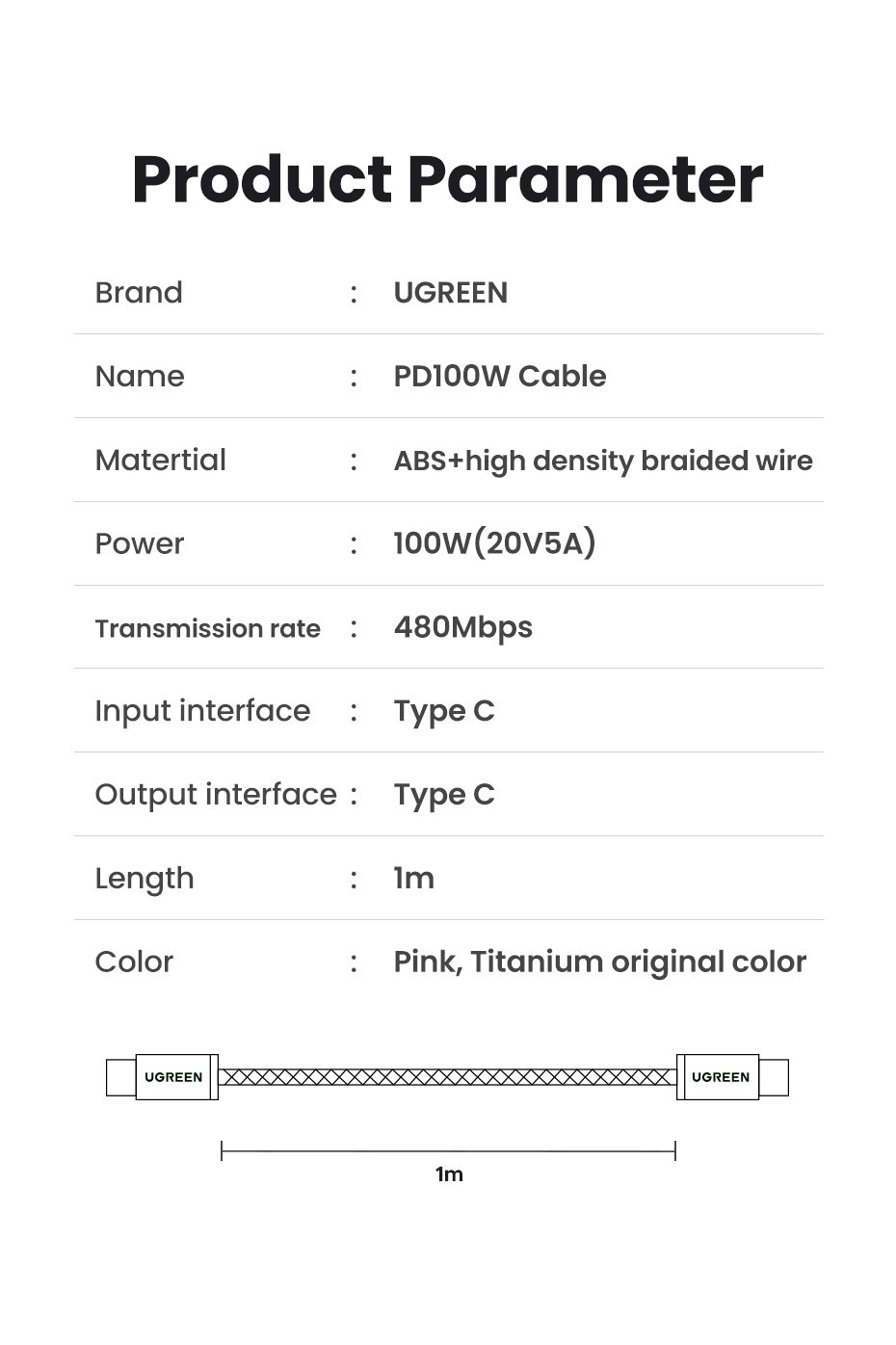Click the left UGREEN connector graphic
The height and width of the screenshot is (1345, 896).
pyautogui.click(x=174, y=1077)
